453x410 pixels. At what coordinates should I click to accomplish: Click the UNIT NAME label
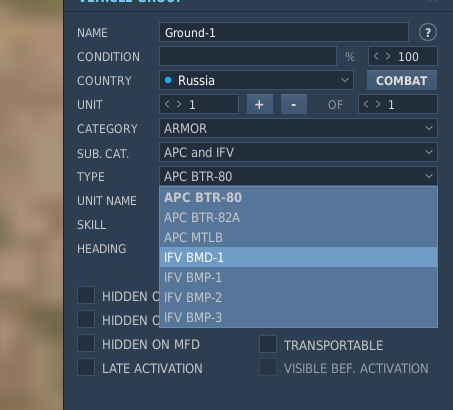coord(107,201)
